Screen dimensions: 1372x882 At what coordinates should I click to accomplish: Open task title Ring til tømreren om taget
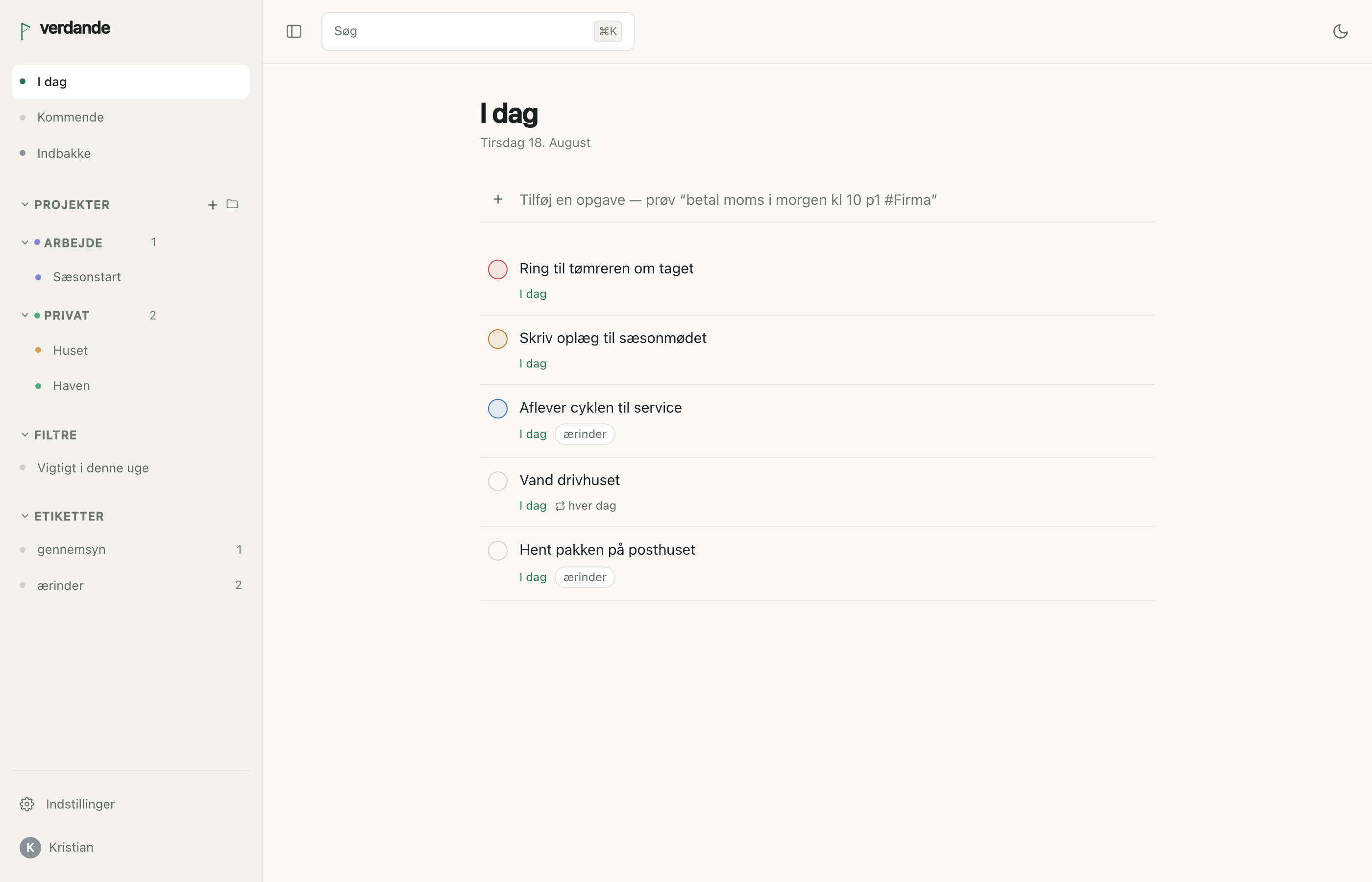click(607, 269)
